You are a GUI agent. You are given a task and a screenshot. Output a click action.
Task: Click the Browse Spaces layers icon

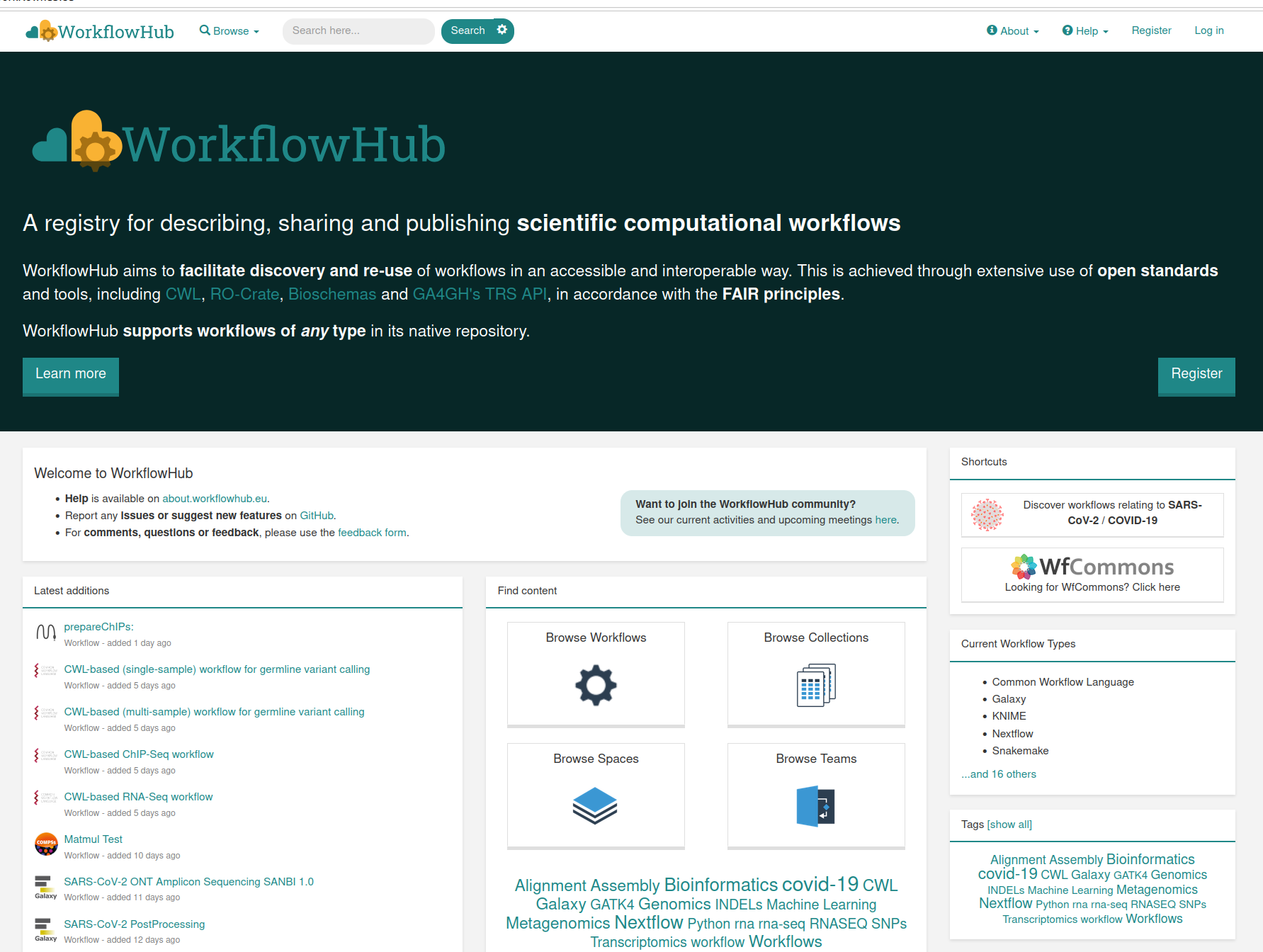[595, 806]
